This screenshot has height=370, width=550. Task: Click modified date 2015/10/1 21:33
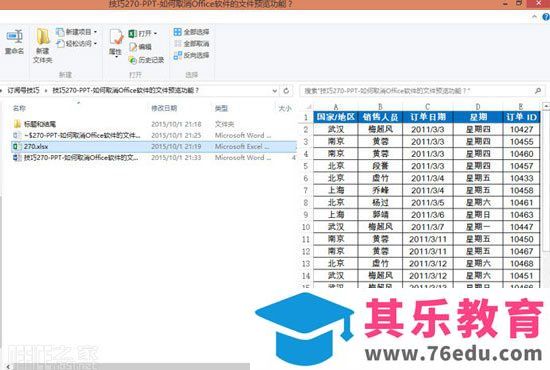(176, 158)
